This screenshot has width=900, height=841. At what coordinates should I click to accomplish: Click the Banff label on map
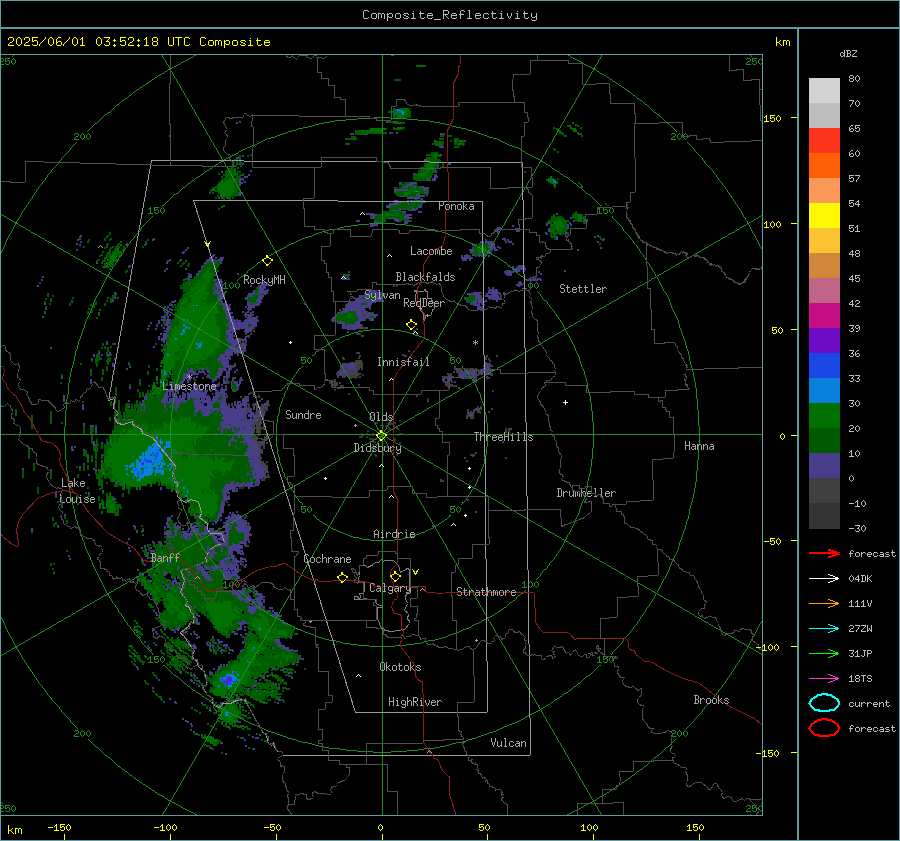[x=165, y=558]
